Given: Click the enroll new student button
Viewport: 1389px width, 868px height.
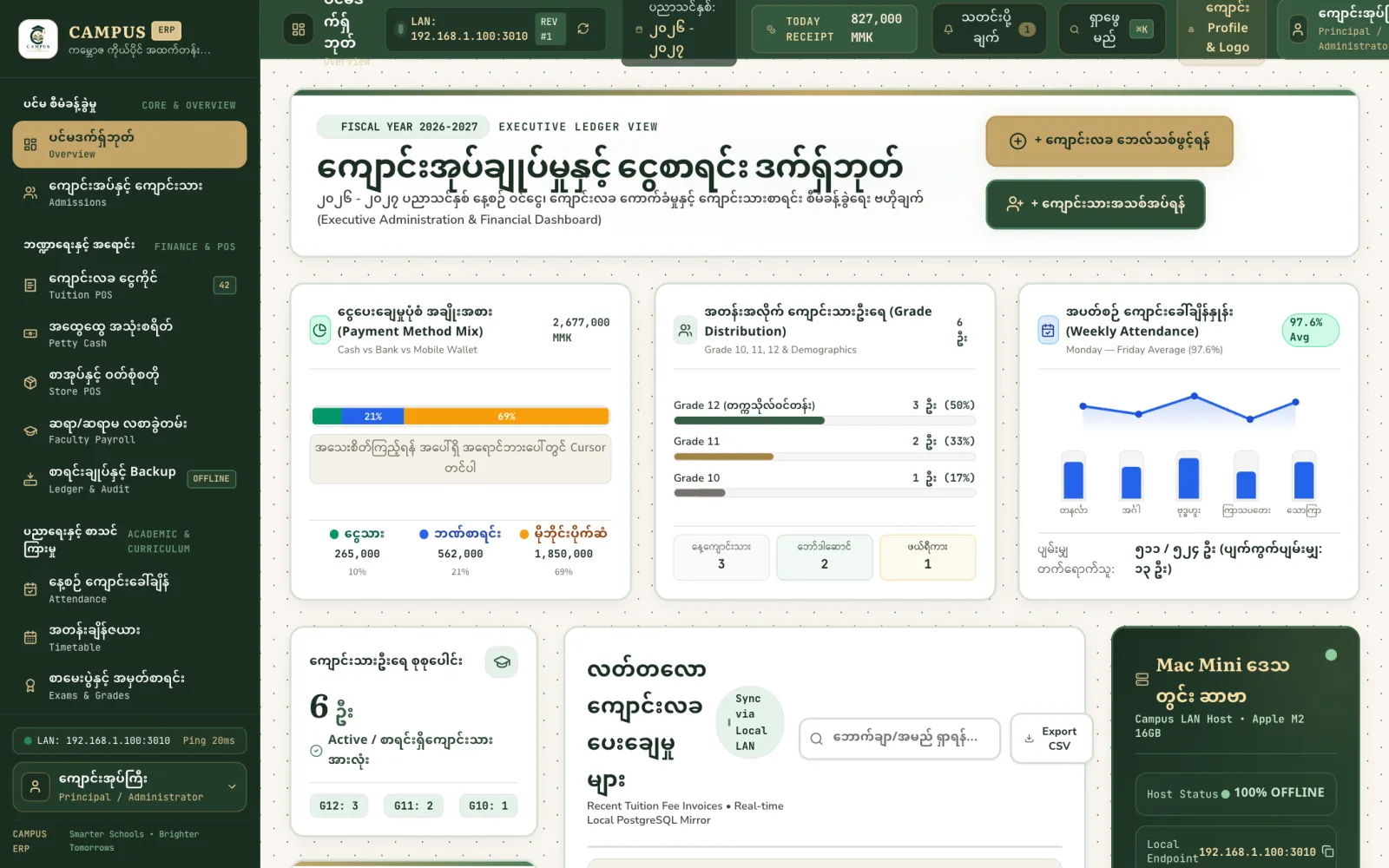Looking at the screenshot, I should point(1096,204).
